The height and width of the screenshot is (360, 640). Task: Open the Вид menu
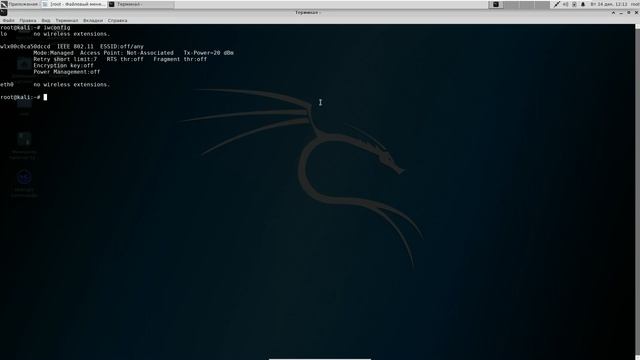coord(46,20)
